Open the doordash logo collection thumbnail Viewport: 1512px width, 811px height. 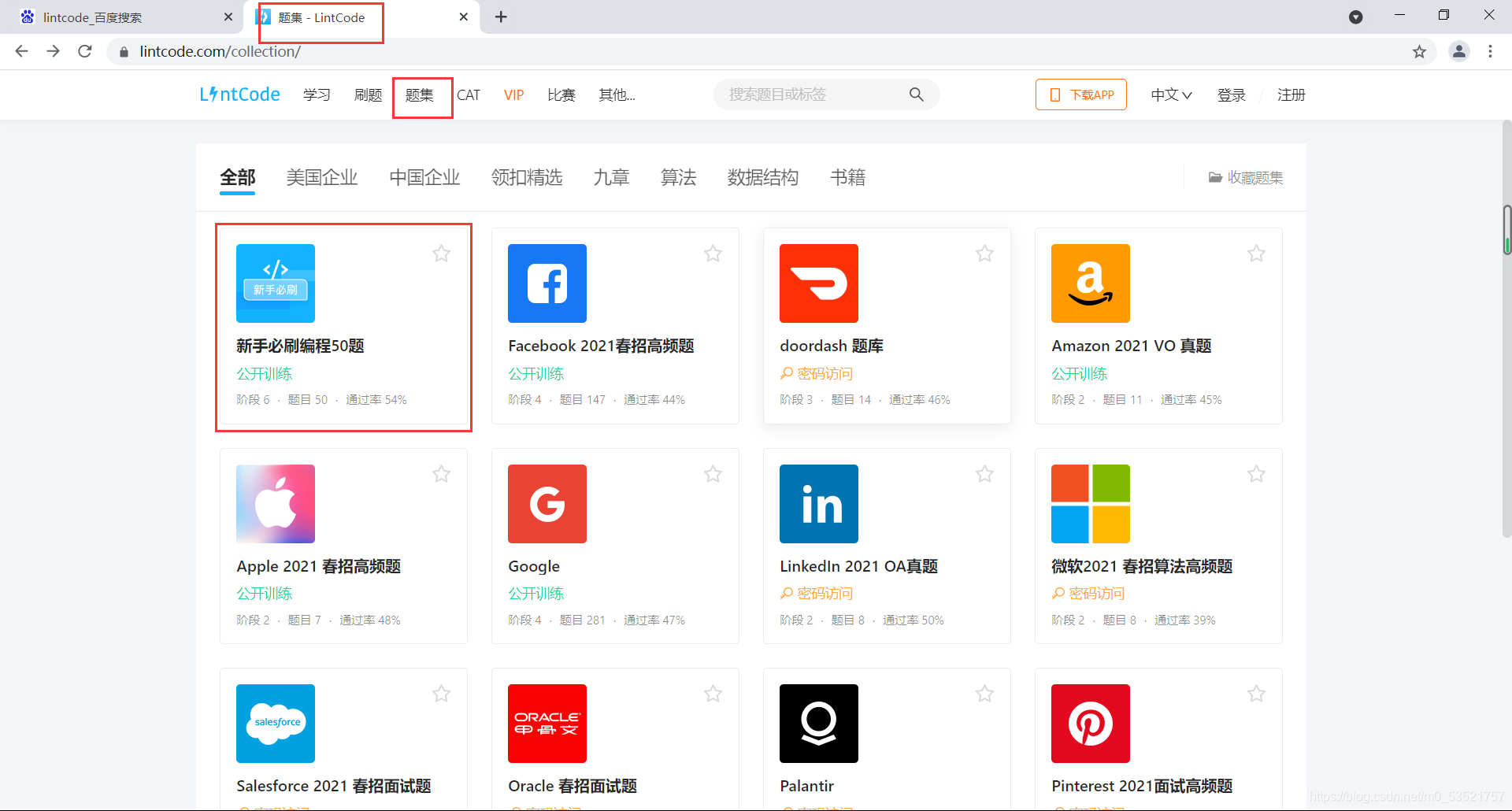coord(819,283)
